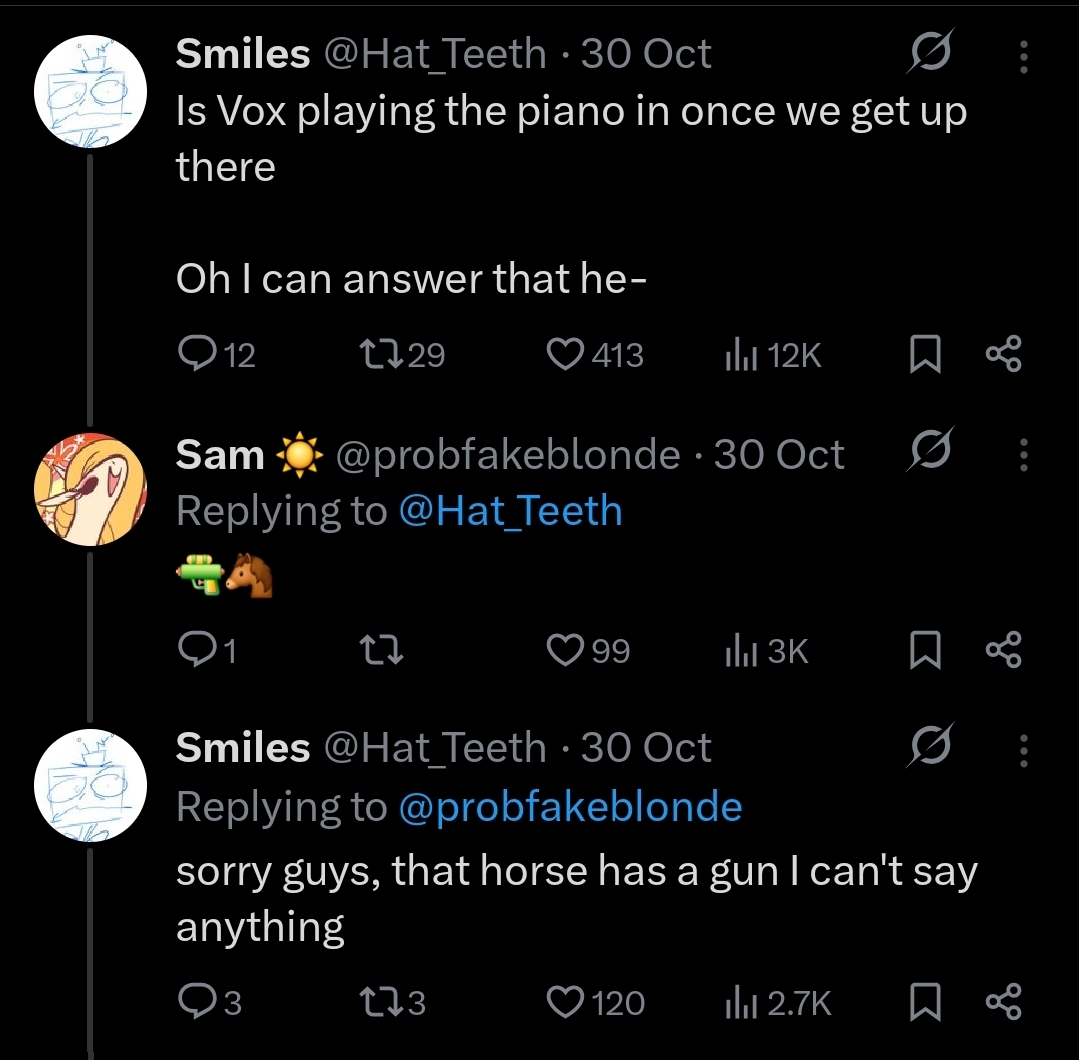Like the tweet with 120 likes
Screen dimensions: 1079x1060
(x=567, y=1001)
